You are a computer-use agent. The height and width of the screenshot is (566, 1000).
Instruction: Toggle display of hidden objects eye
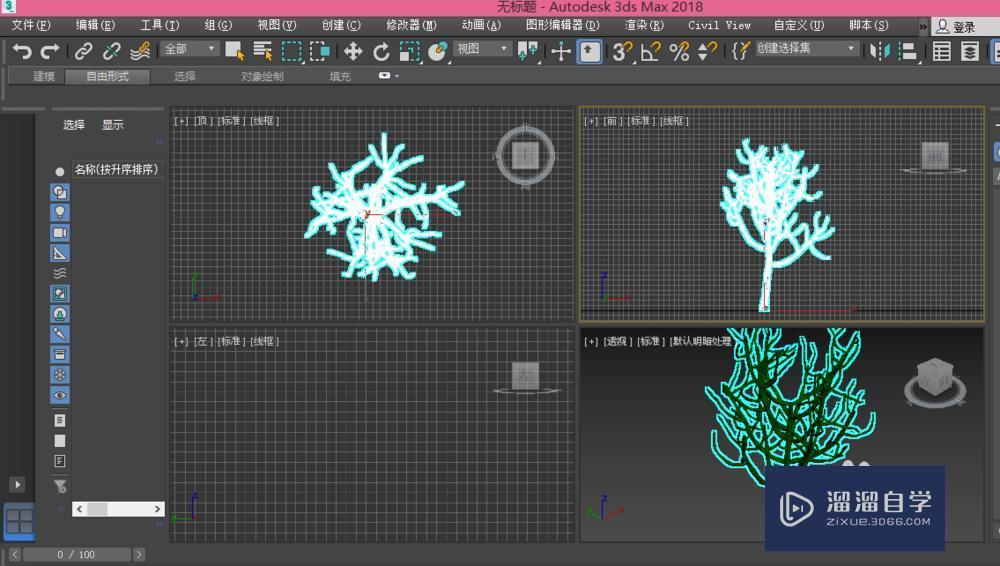click(x=60, y=396)
